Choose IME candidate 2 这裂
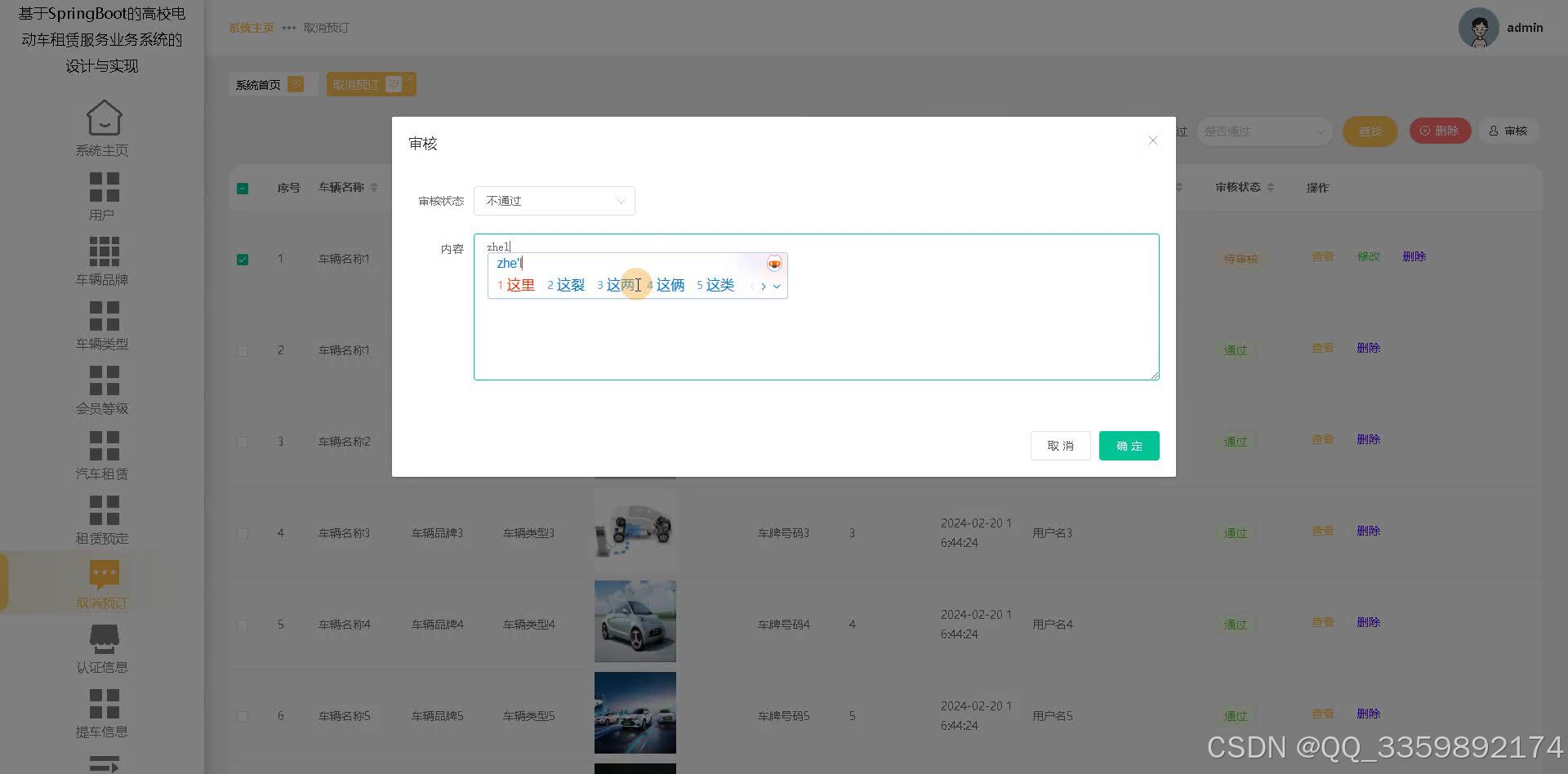 click(x=566, y=285)
